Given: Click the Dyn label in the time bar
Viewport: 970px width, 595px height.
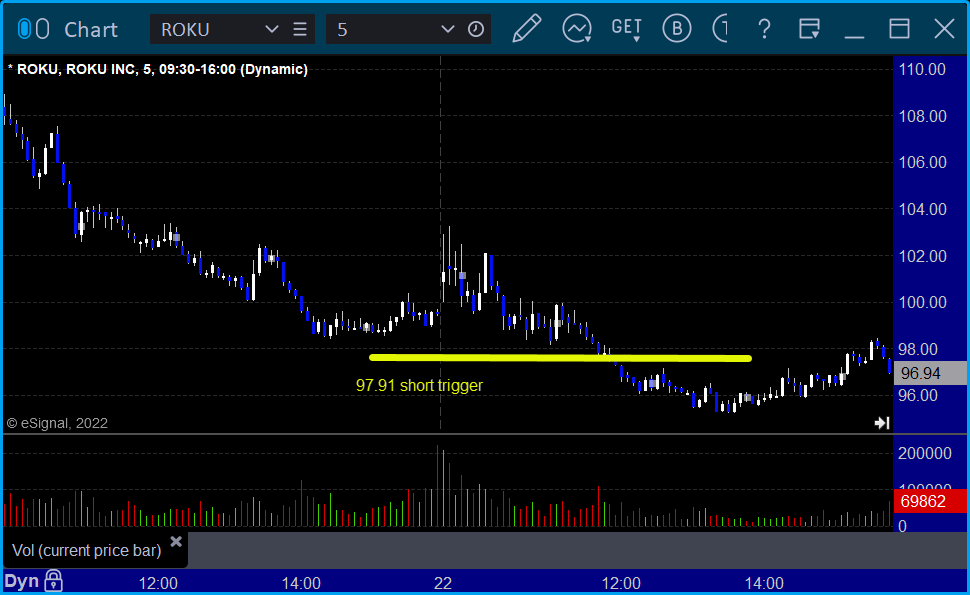Looking at the screenshot, I should (22, 581).
